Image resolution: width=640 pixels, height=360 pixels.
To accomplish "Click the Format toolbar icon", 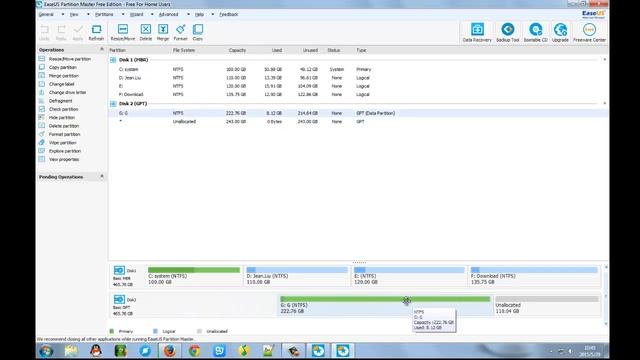I will tap(180, 32).
